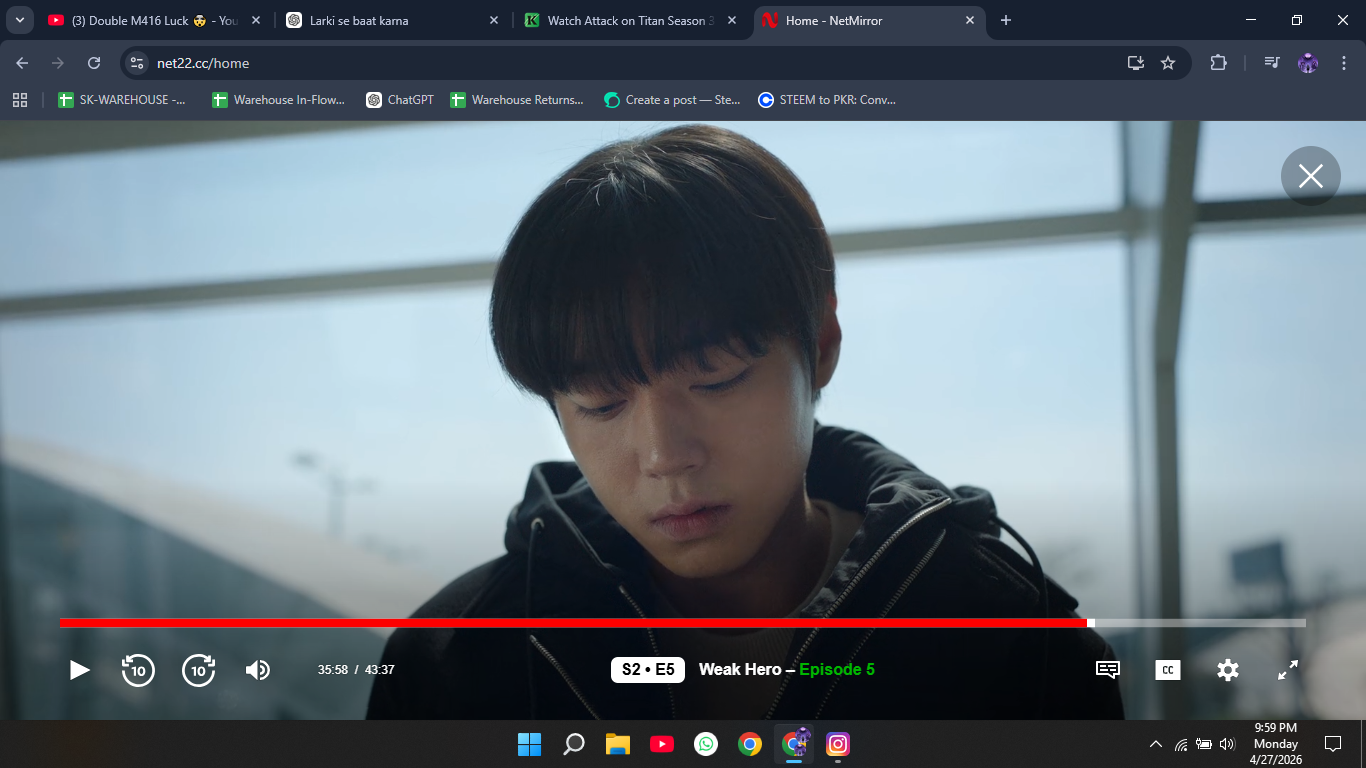This screenshot has height=768, width=1366.
Task: Play the paused Weak Hero video
Action: [x=79, y=670]
